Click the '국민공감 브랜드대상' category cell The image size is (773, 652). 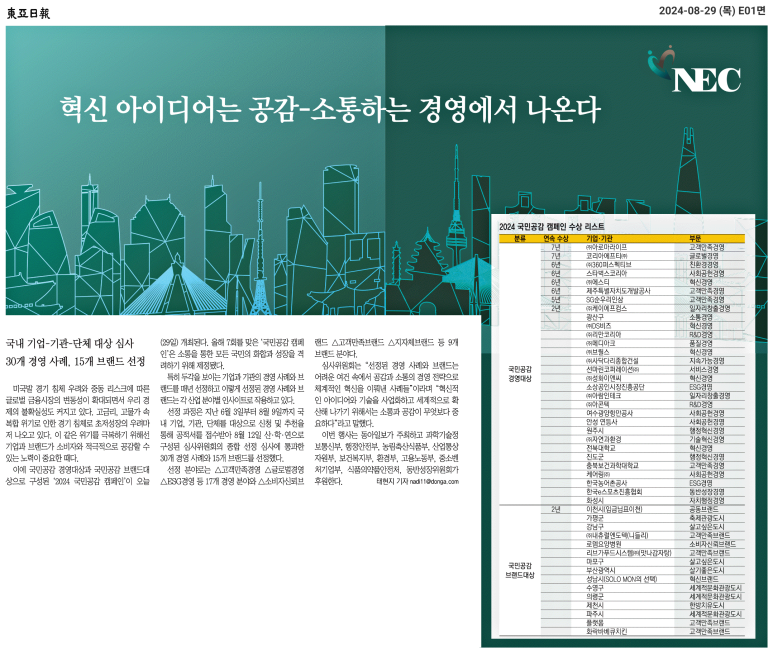pos(520,571)
